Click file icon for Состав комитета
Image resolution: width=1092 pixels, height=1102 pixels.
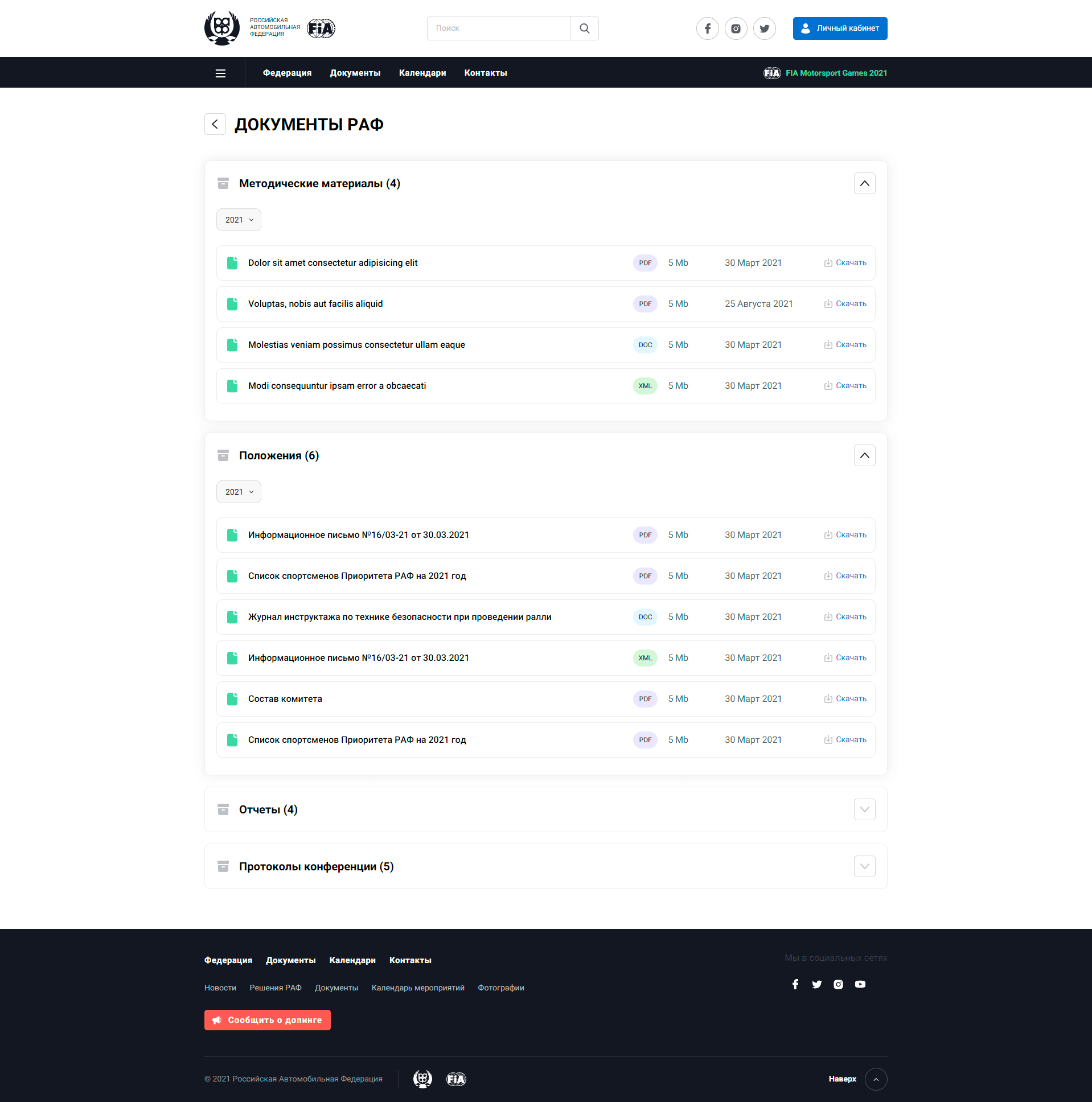232,699
